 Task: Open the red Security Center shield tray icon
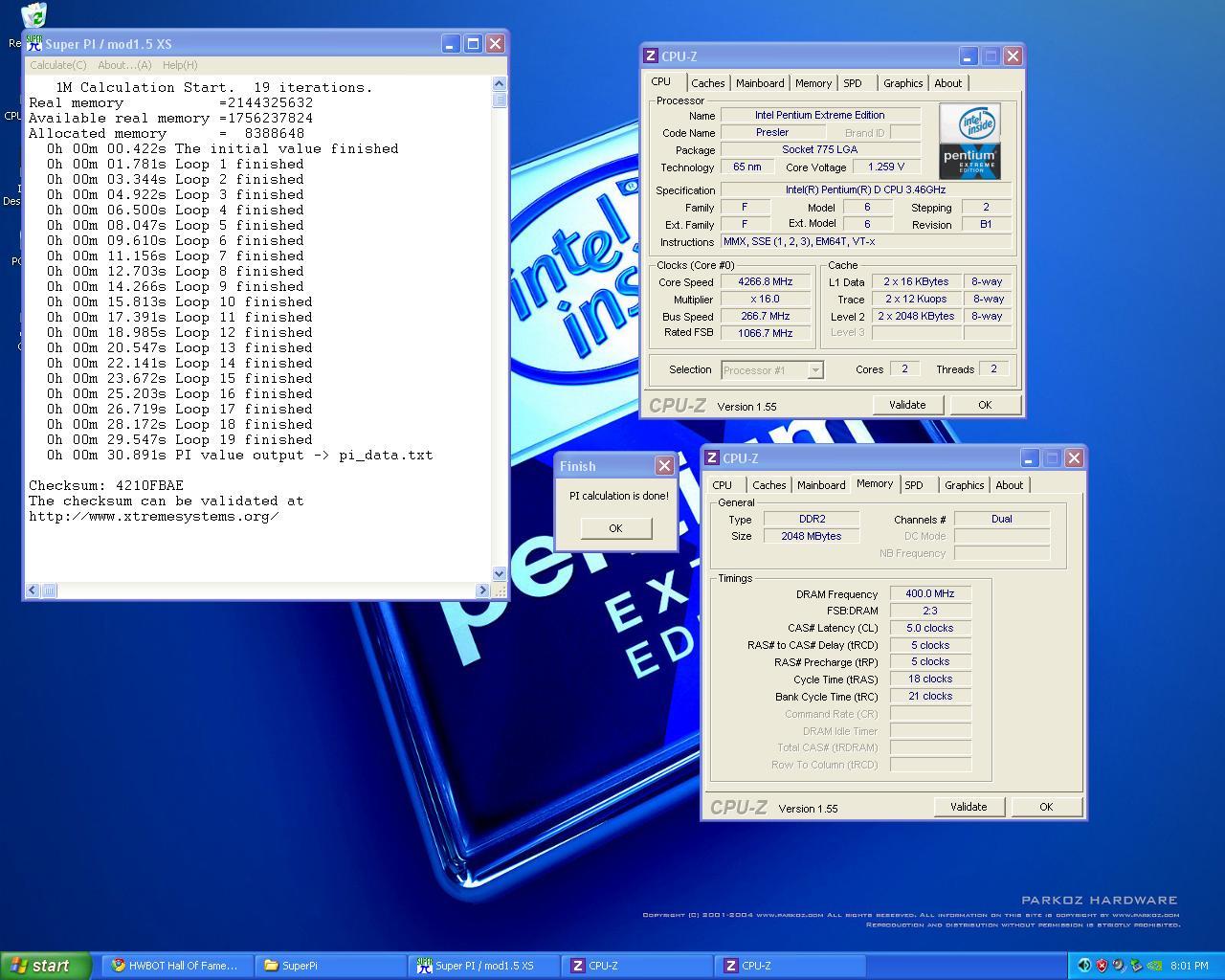coord(1102,966)
